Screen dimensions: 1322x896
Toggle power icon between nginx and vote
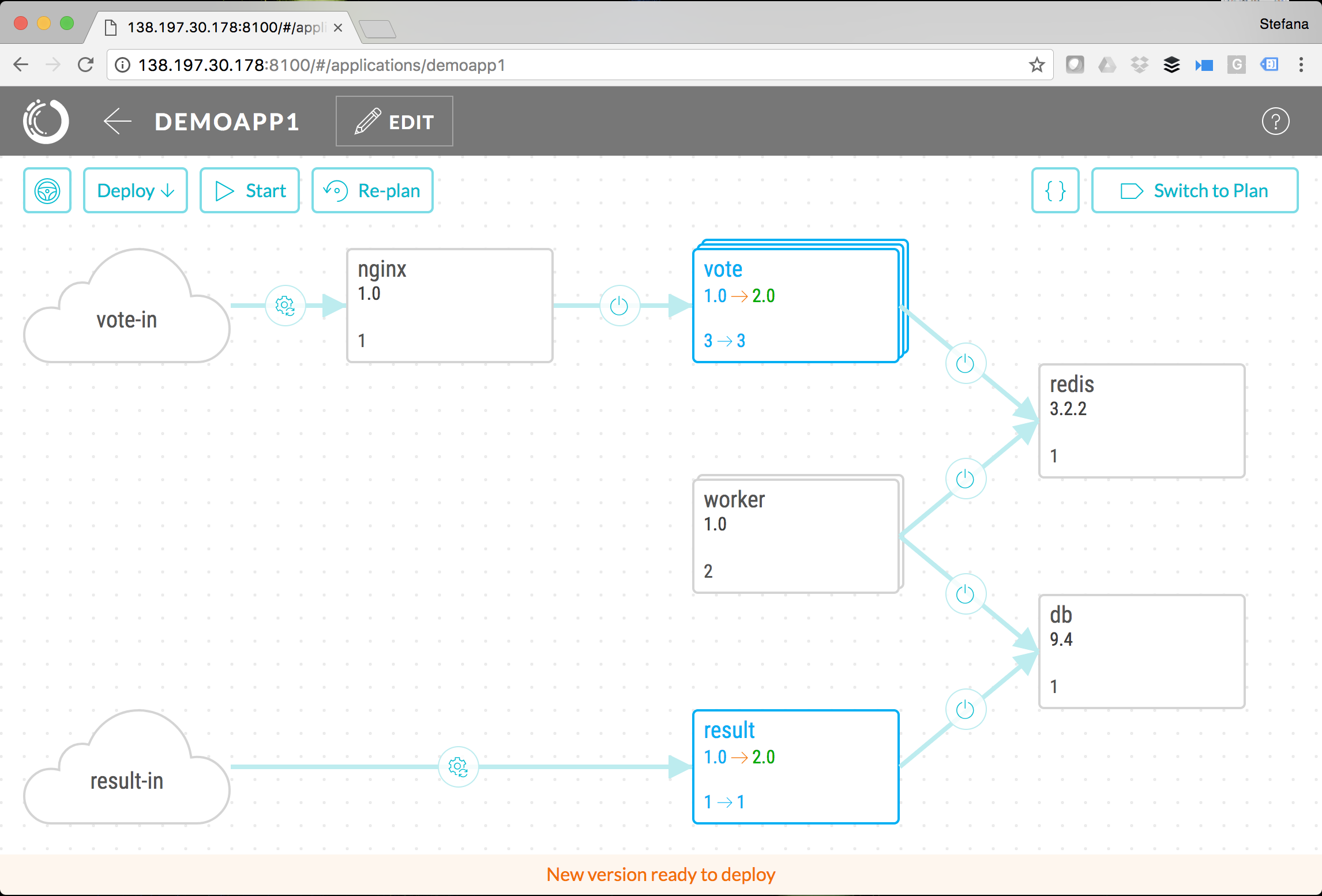(619, 306)
